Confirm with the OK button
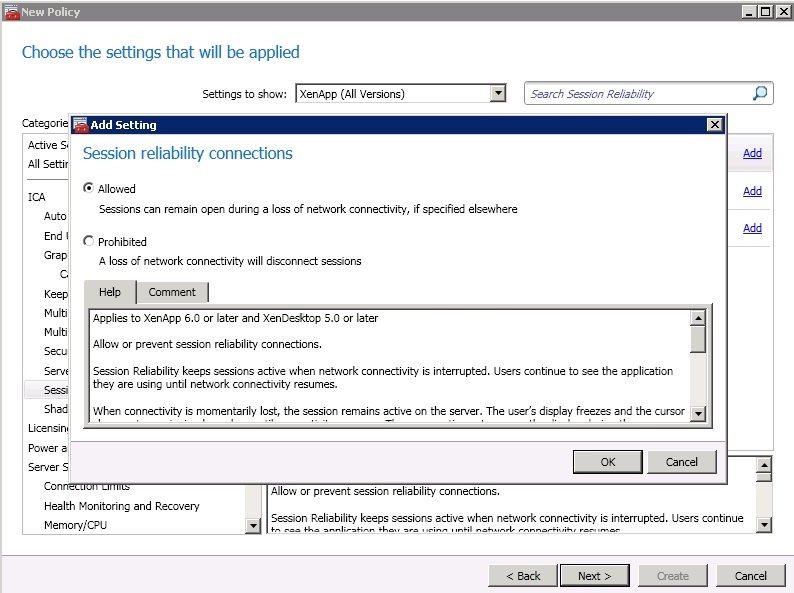Image resolution: width=794 pixels, height=593 pixels. point(608,462)
